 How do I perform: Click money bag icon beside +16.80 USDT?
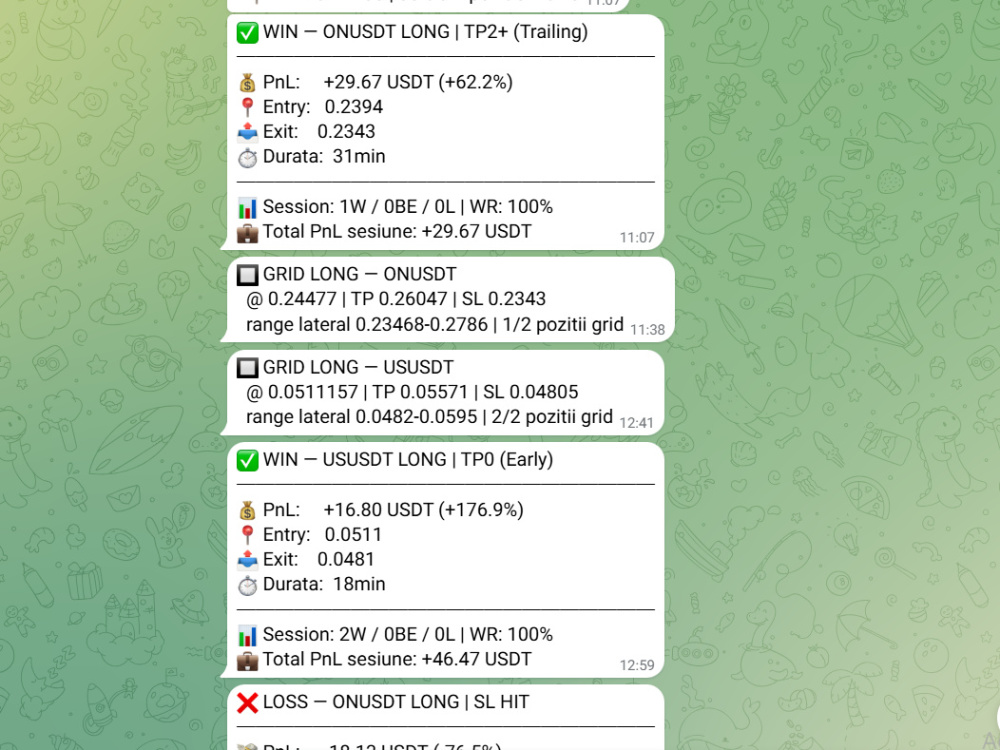[x=247, y=511]
